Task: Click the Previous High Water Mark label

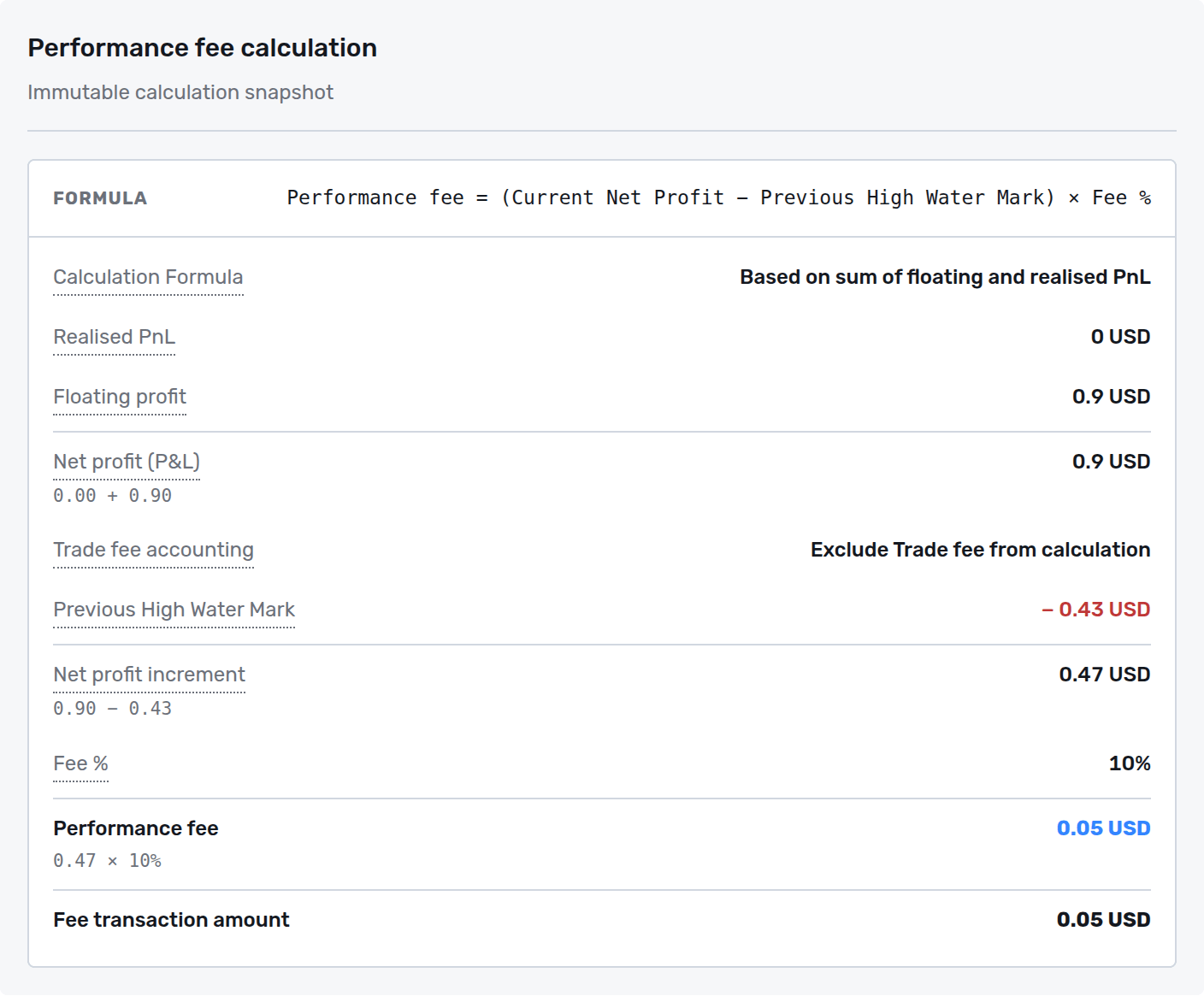Action: coord(174,610)
